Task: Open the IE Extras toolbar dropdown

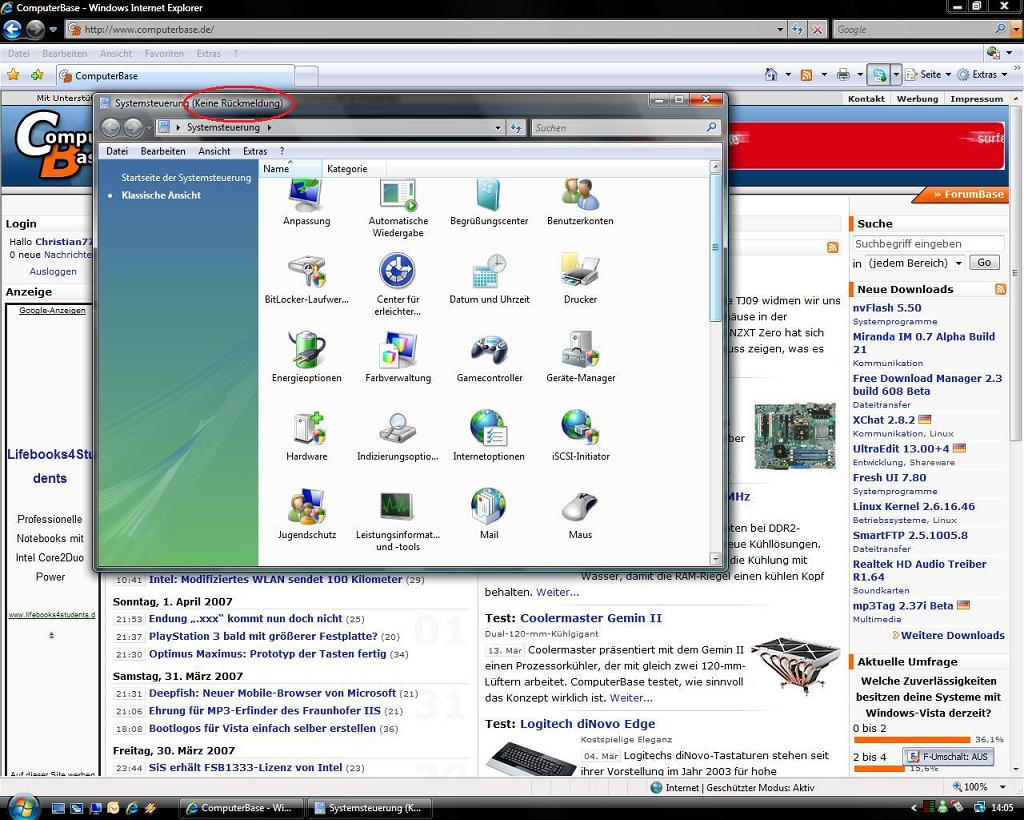Action: tap(982, 74)
